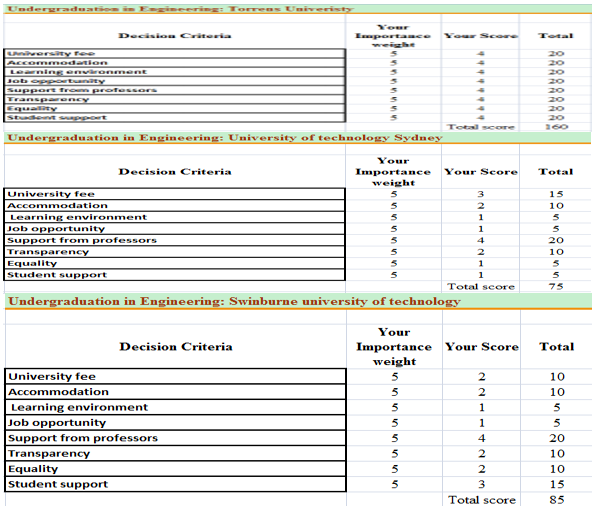The image size is (596, 522).
Task: Select Equality cell in Swinburne table
Action: 175,469
